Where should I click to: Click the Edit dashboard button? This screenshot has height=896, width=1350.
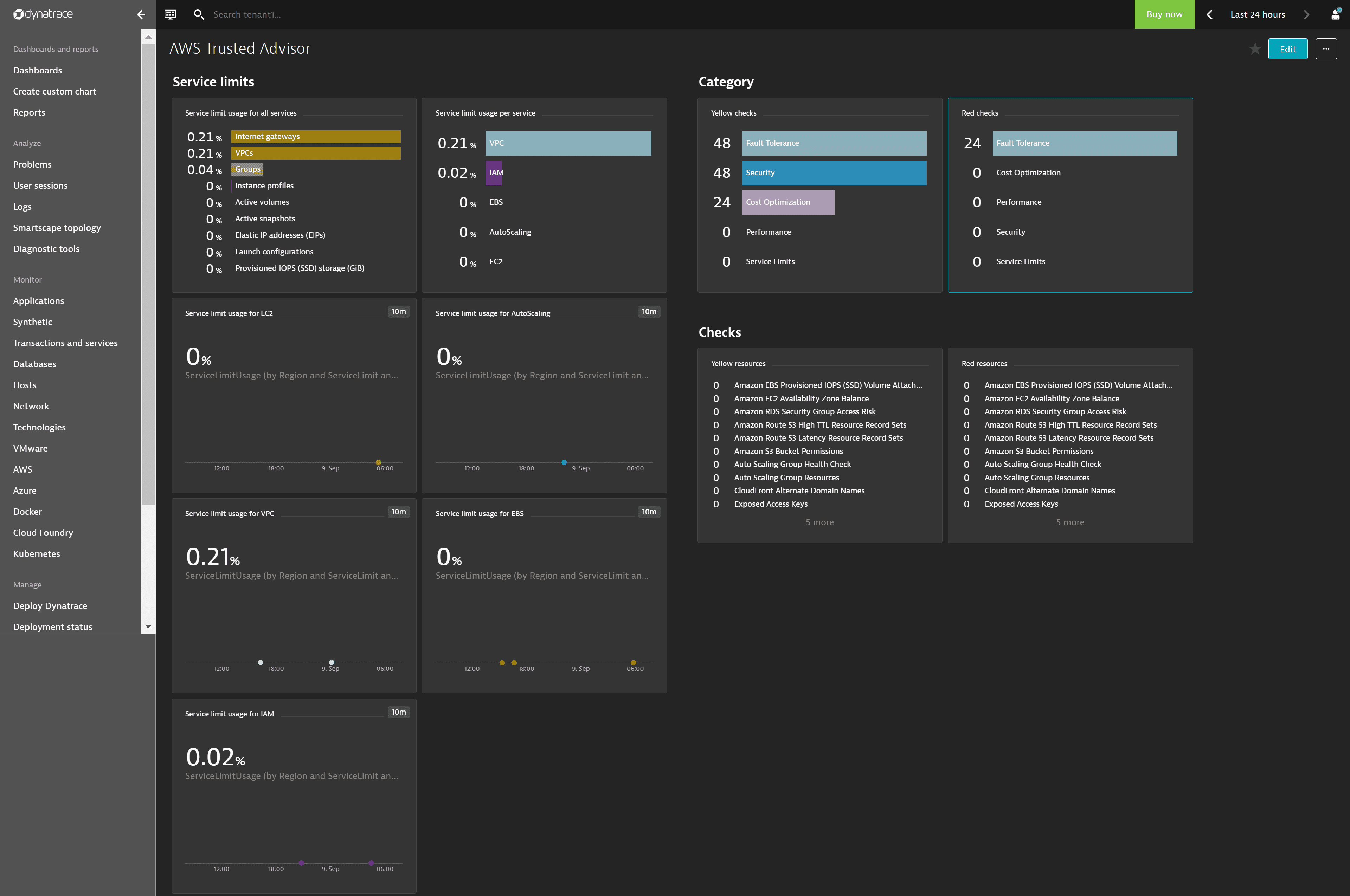pyautogui.click(x=1287, y=48)
